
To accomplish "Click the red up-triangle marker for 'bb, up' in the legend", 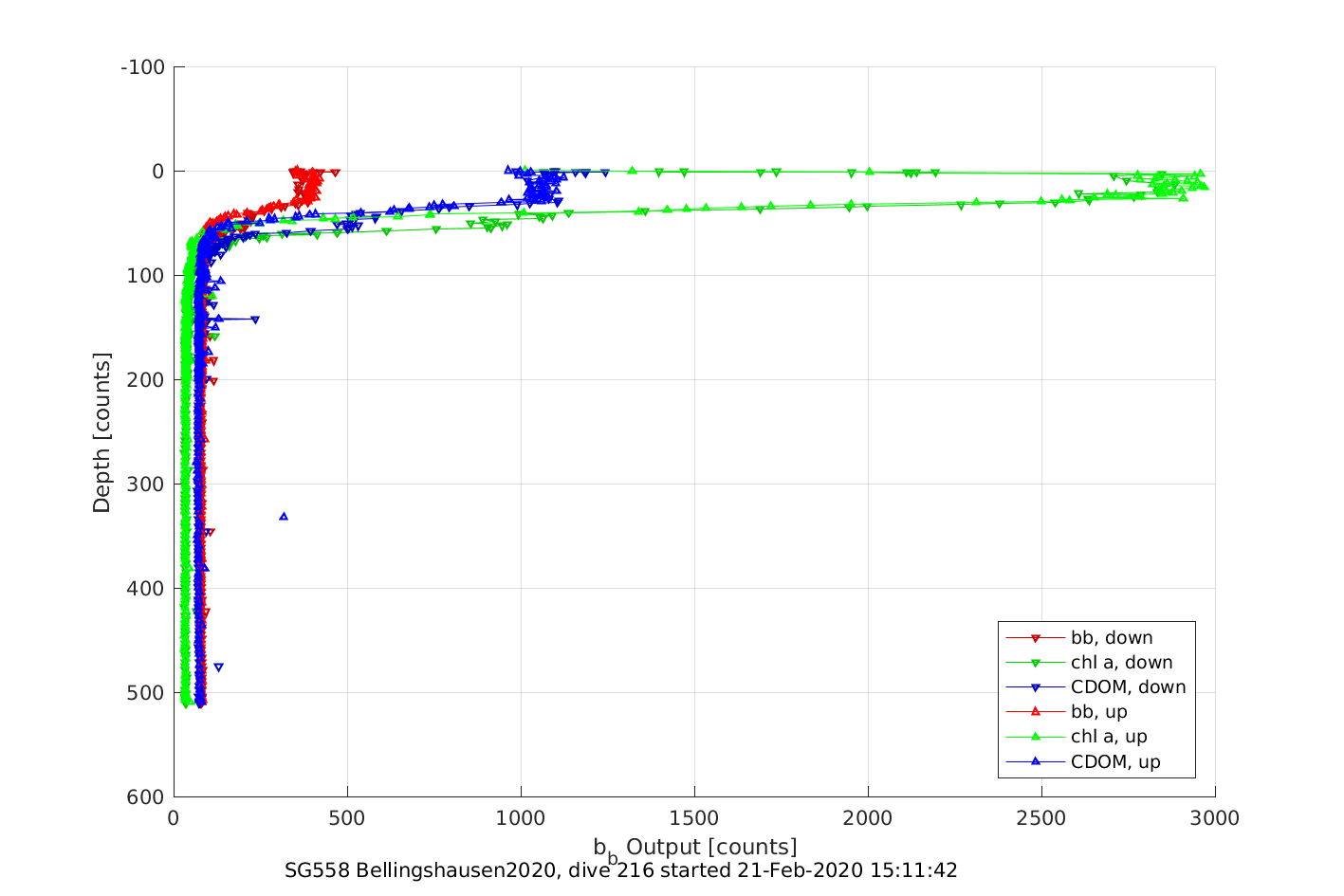I will pos(1036,712).
